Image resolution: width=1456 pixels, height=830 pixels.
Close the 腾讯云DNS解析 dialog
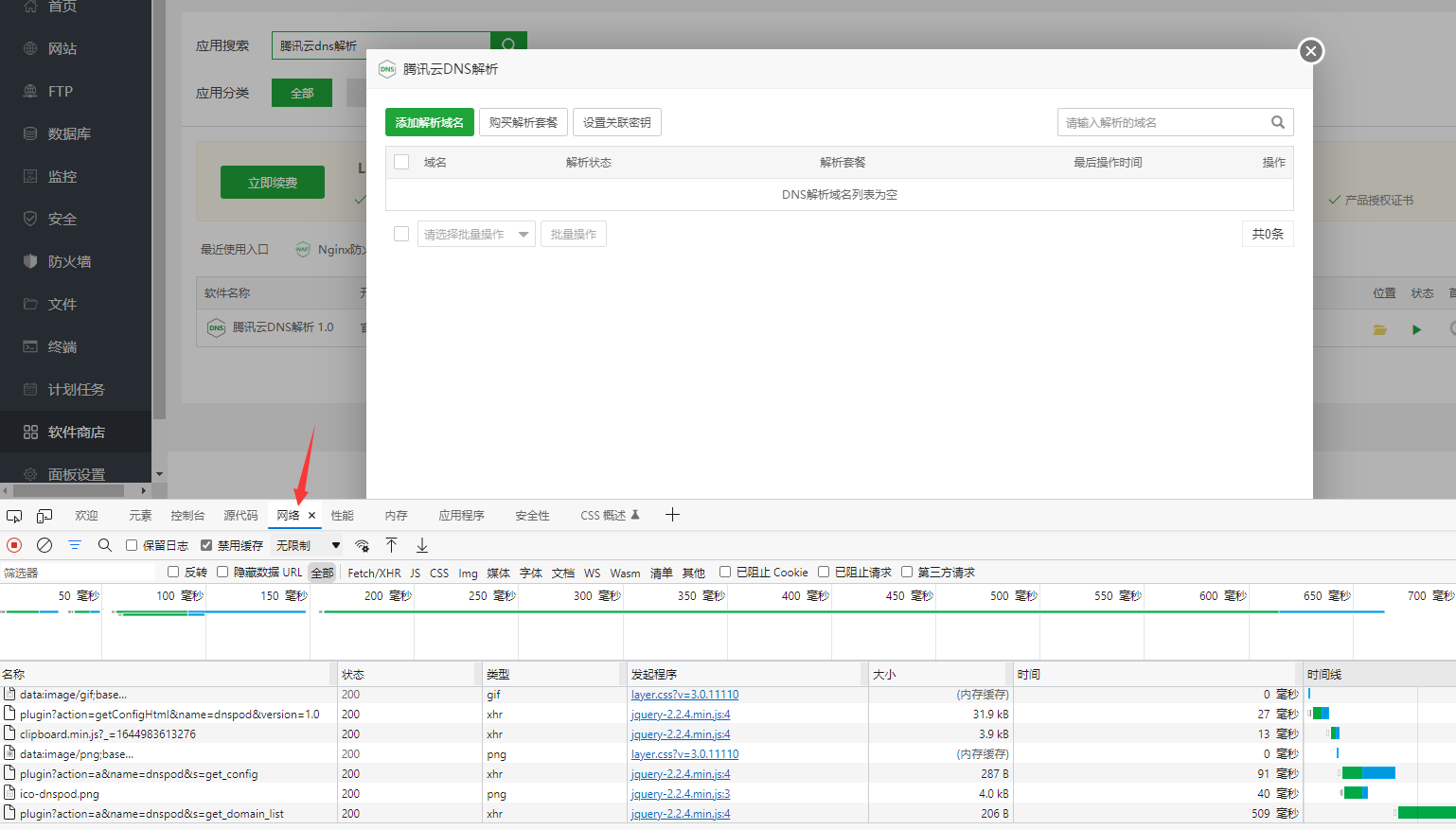1311,51
